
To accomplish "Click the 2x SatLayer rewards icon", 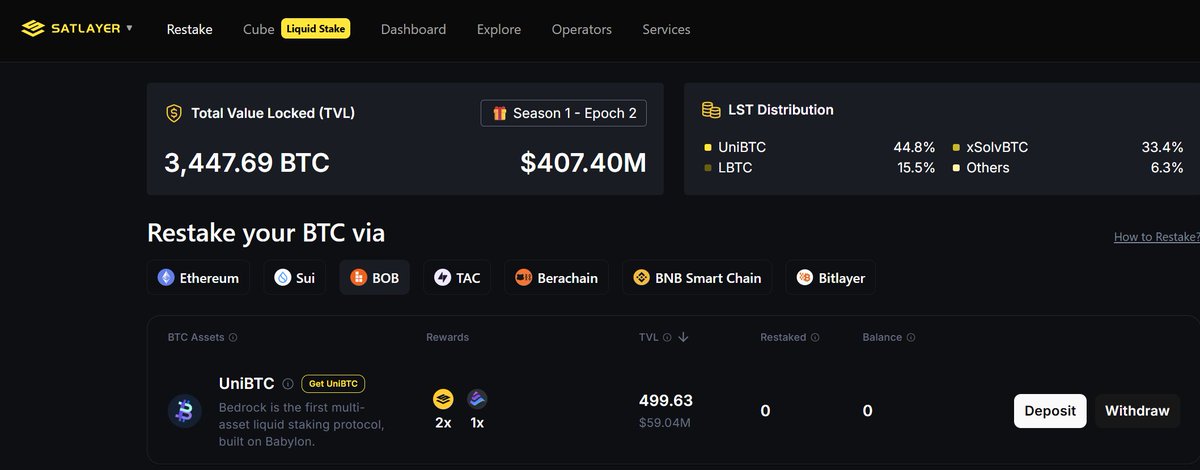I will (443, 399).
